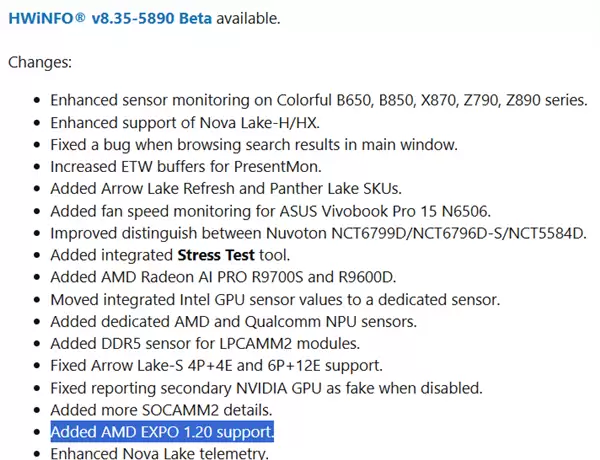
Task: Click the integrated Intel GPU sensor line
Action: (x=275, y=299)
